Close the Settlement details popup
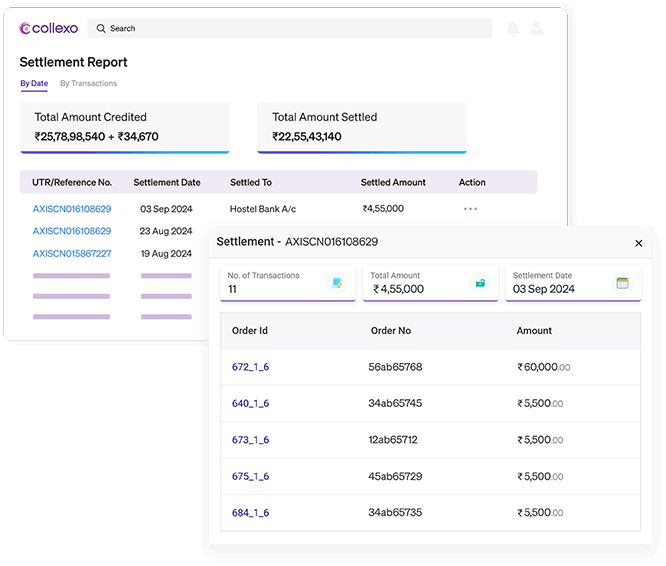 click(639, 243)
